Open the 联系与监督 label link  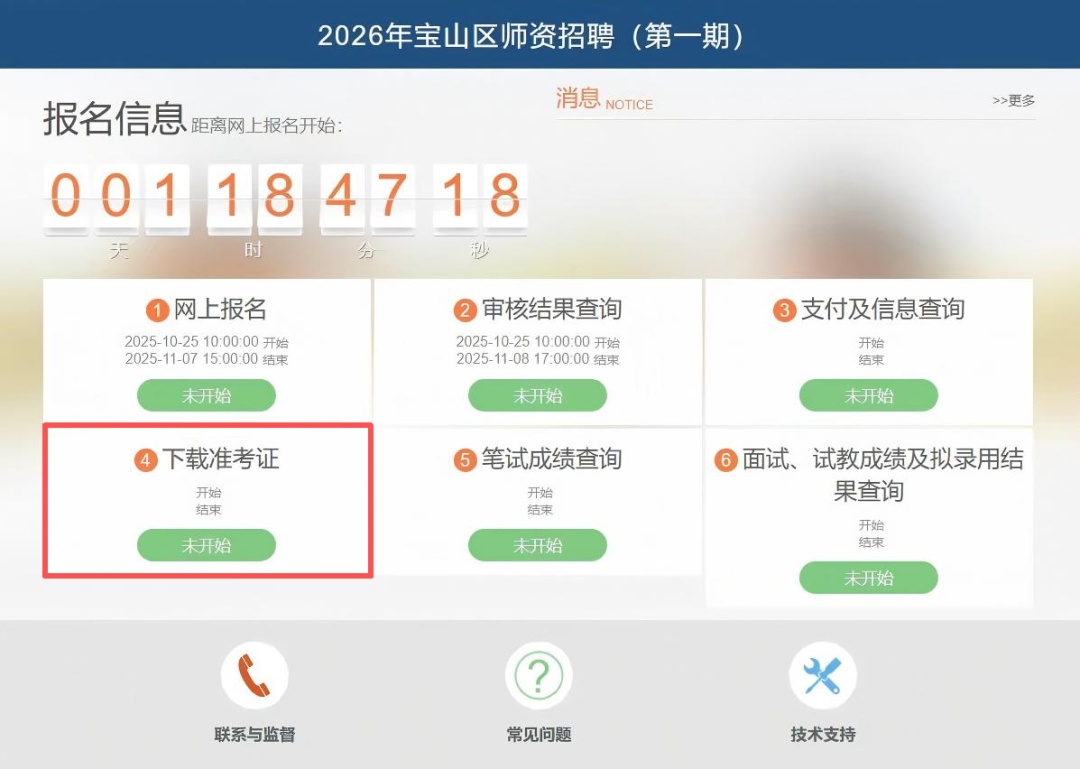point(254,735)
